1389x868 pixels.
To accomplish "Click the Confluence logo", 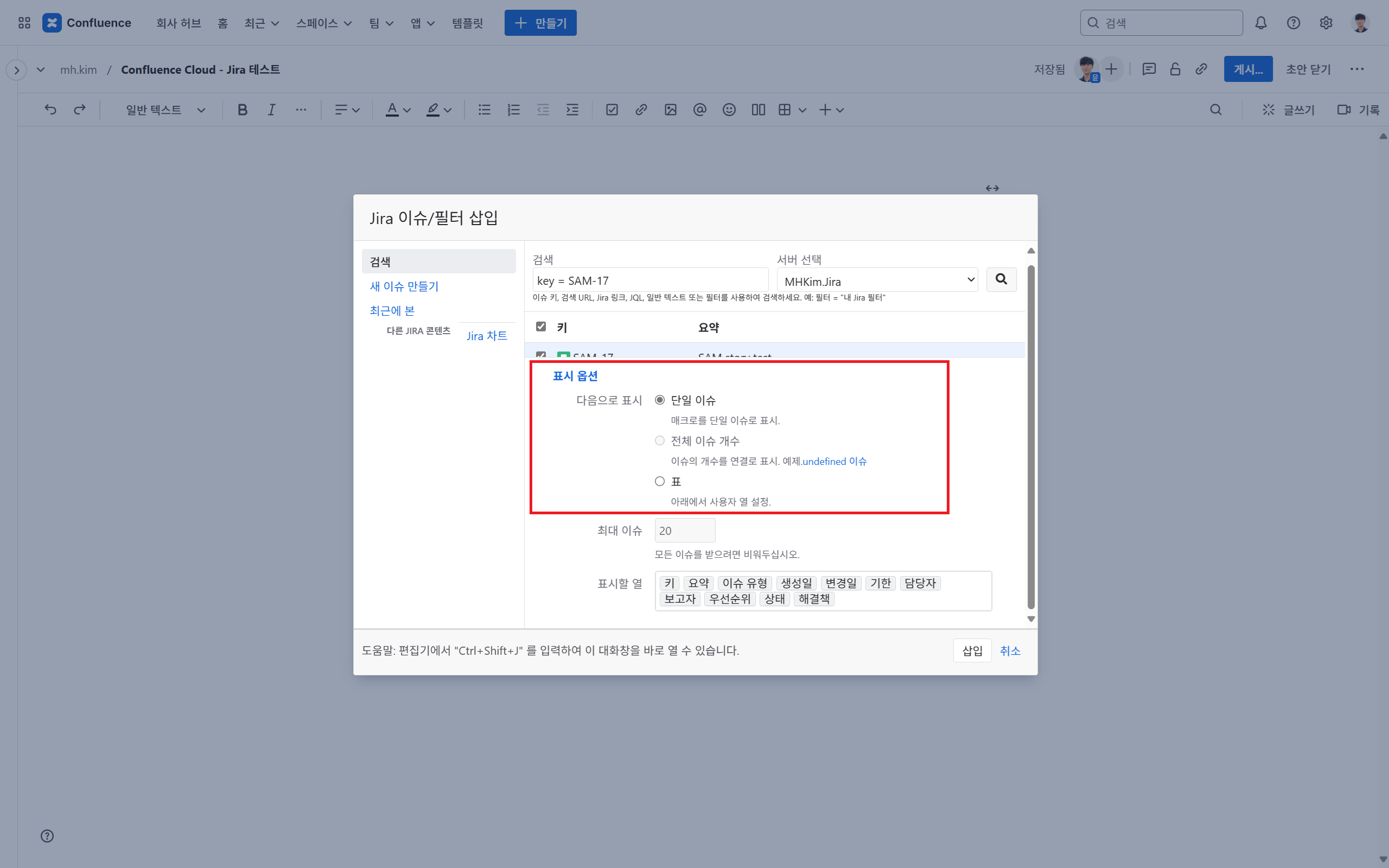I will click(x=87, y=23).
